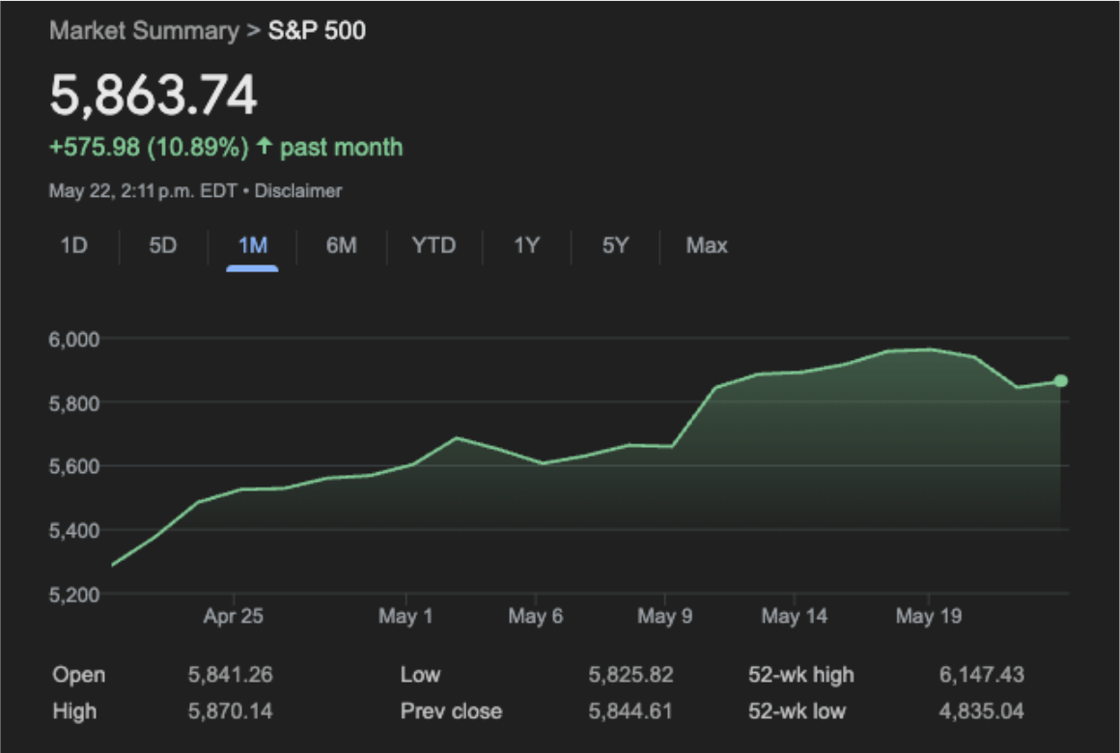Switch to YTD range tab
Screen dimensions: 1120x753
click(434, 246)
